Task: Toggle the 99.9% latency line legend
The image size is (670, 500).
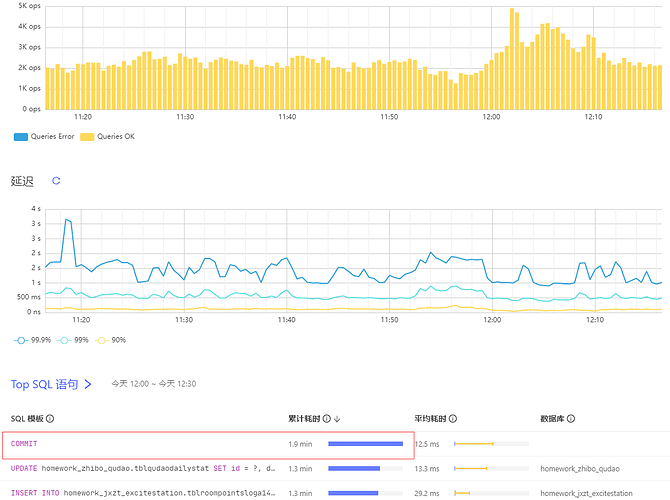Action: tap(29, 340)
